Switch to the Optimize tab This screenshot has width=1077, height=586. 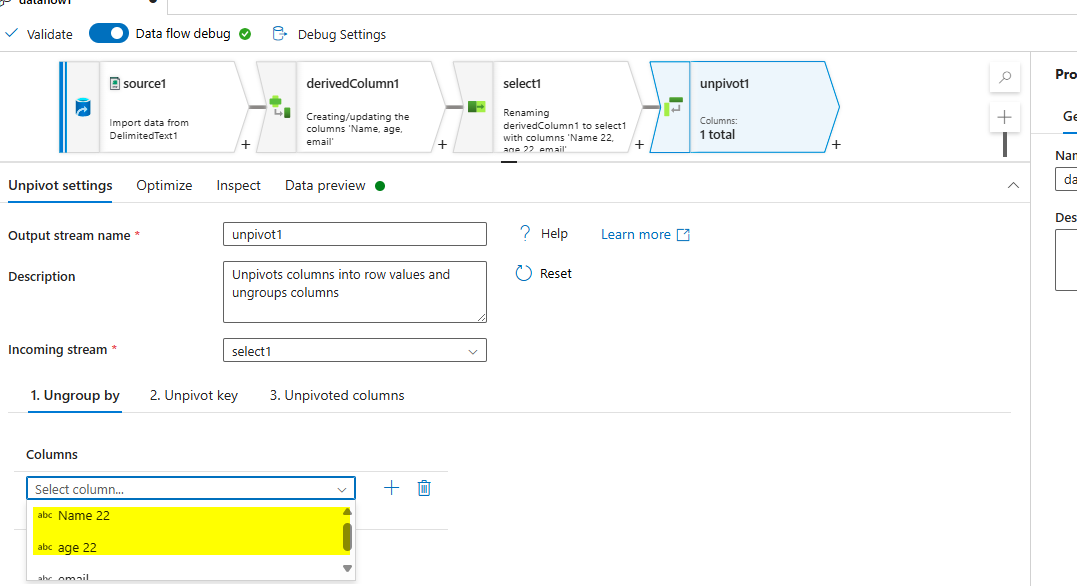coord(164,185)
